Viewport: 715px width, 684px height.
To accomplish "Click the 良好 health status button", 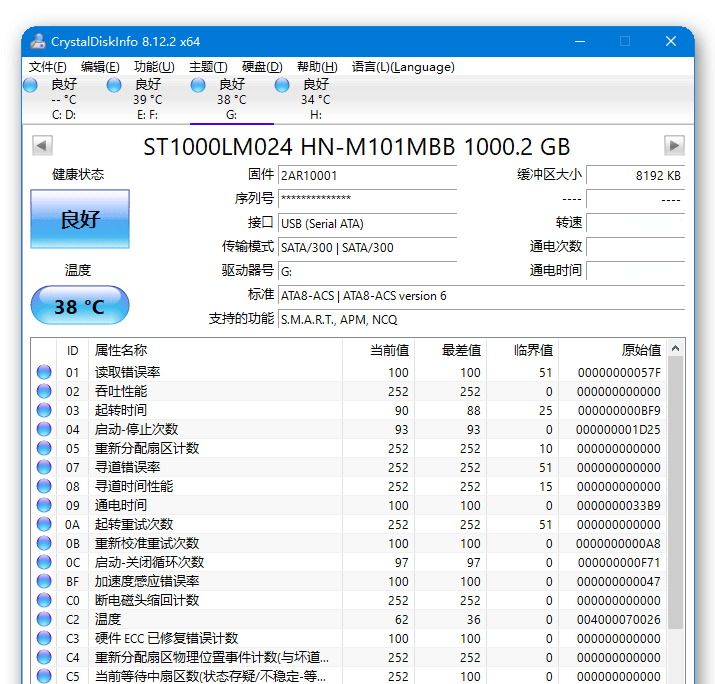I will point(80,219).
